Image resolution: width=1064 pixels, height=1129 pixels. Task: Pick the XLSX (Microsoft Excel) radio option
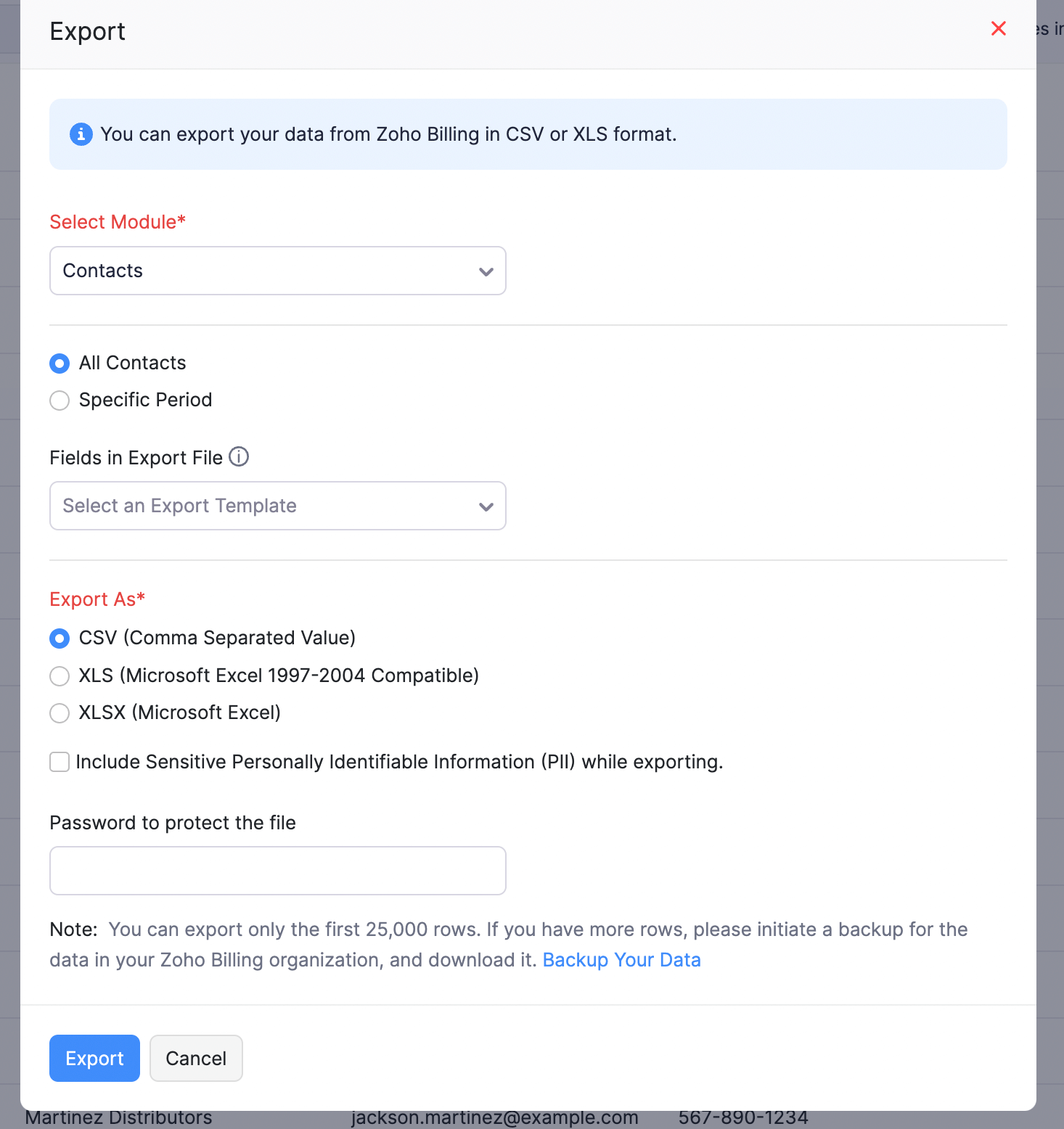pos(60,713)
